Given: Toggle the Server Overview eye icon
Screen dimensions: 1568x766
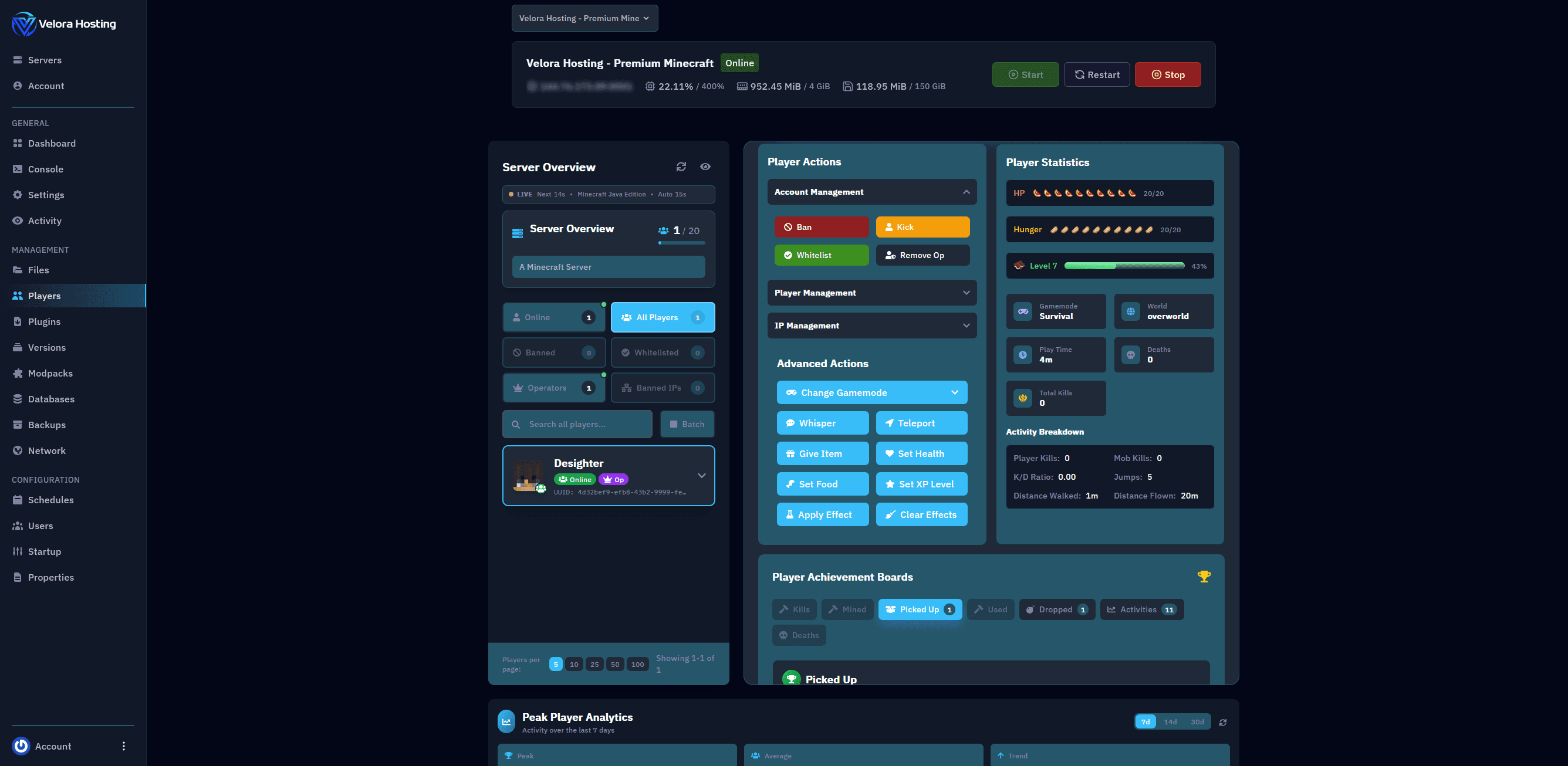Looking at the screenshot, I should coord(705,167).
